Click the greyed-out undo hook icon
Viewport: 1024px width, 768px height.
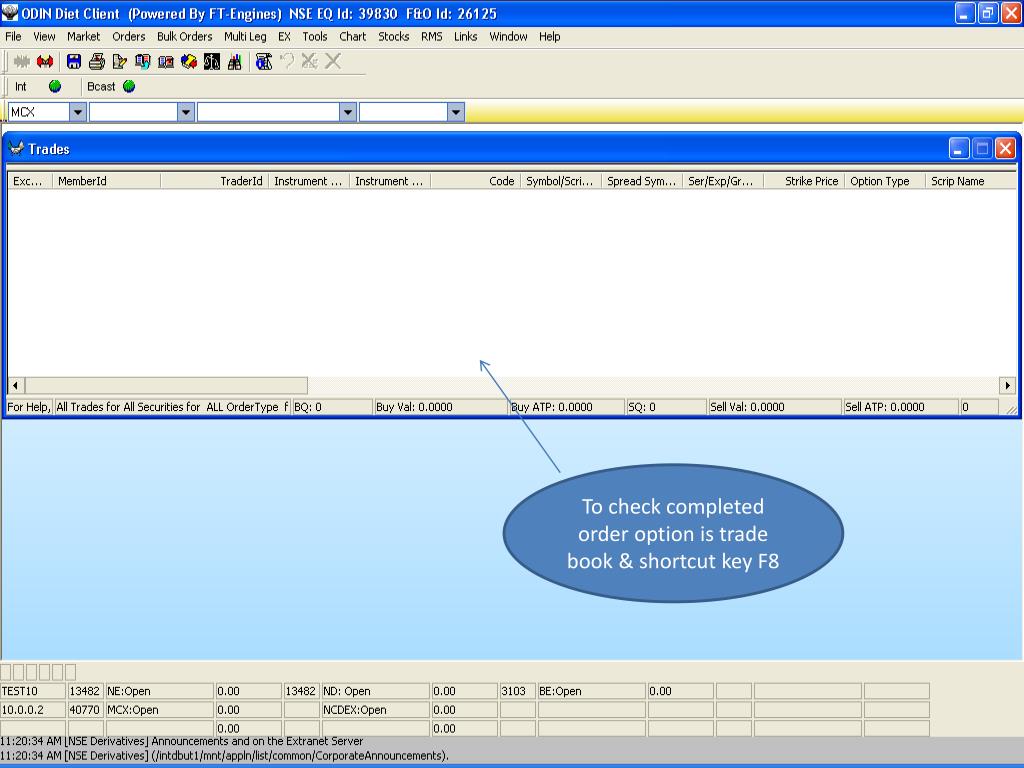pyautogui.click(x=287, y=62)
